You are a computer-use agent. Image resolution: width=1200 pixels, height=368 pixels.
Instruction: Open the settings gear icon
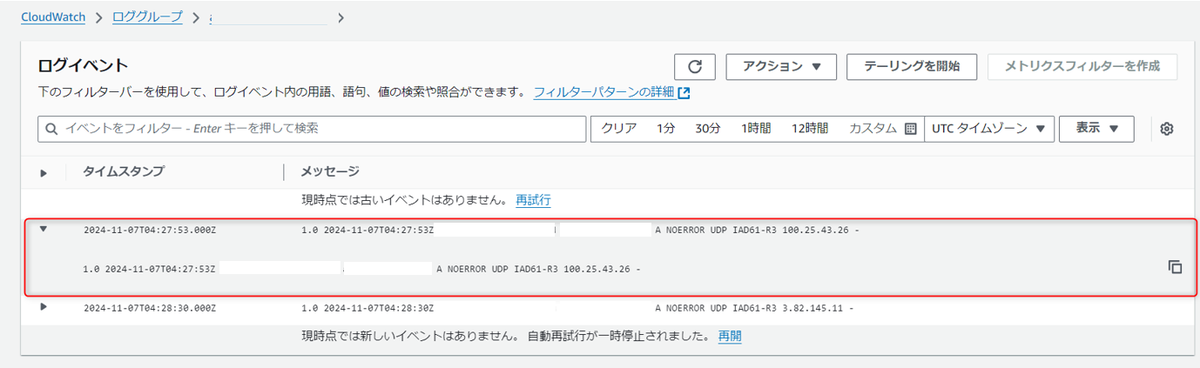1166,129
